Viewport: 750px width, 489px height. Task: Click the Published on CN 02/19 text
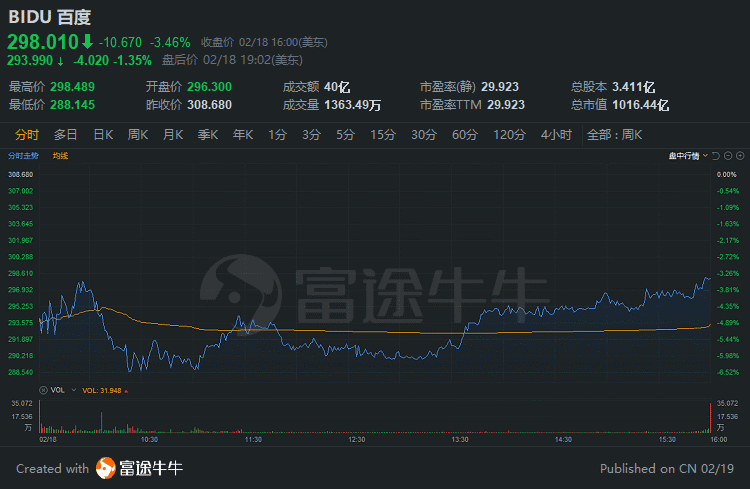(x=666, y=468)
